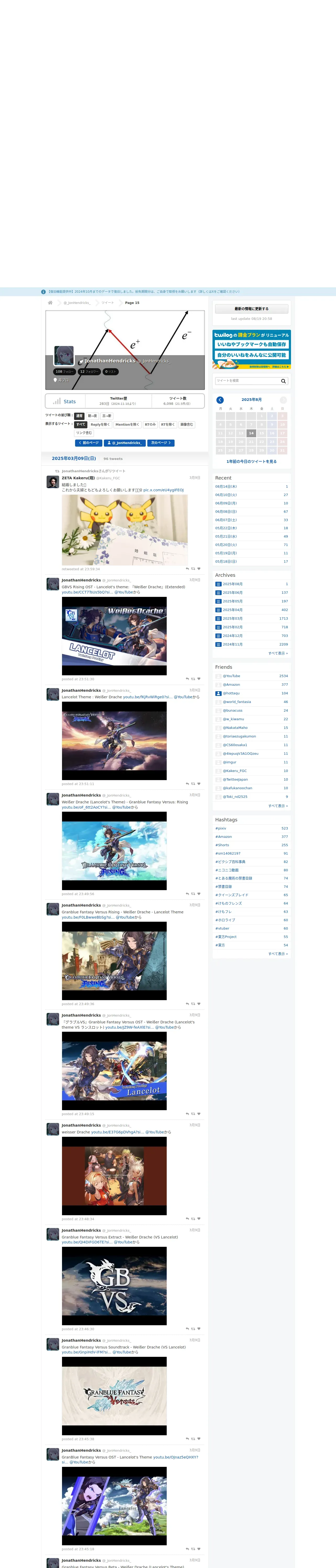
Task: Reply to the GBVS Rising OST tweet
Action: (187, 679)
